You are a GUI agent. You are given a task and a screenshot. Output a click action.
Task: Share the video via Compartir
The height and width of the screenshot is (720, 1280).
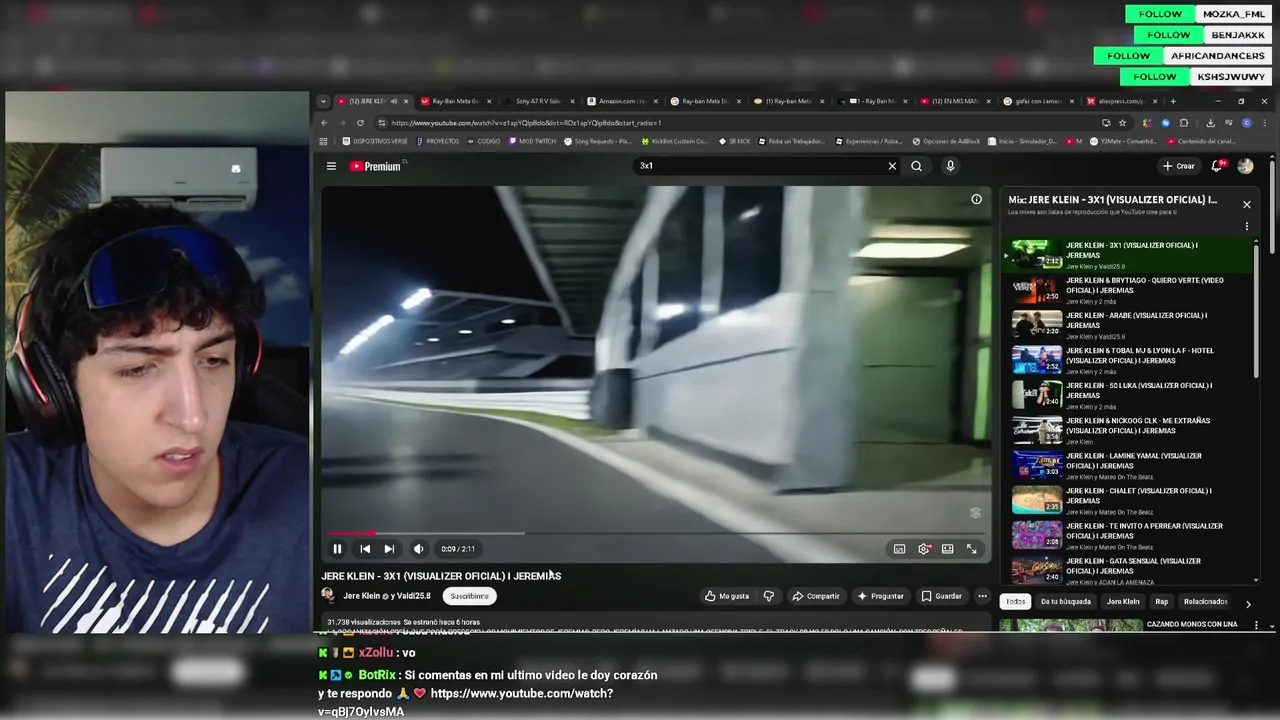click(816, 596)
